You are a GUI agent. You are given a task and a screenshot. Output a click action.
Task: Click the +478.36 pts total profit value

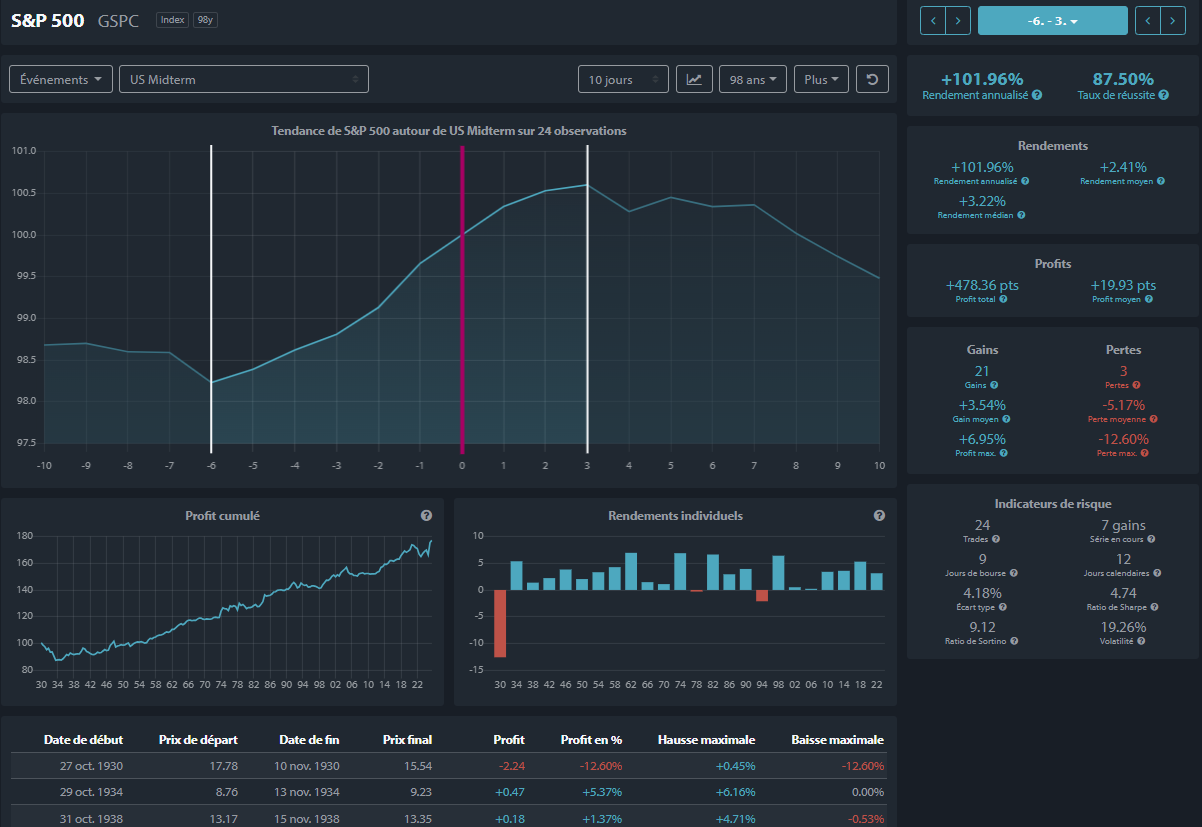[x=982, y=285]
